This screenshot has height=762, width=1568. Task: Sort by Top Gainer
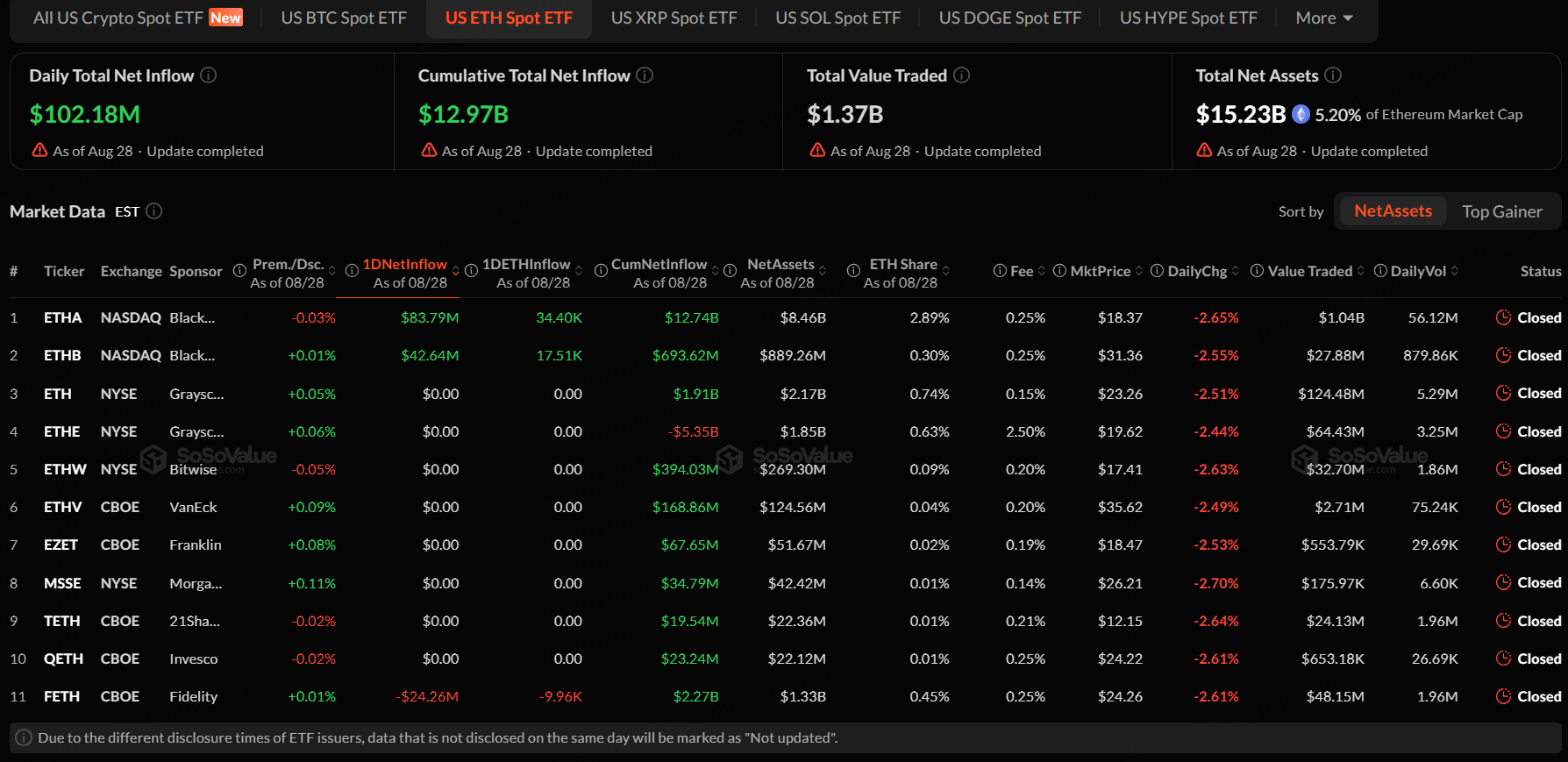[1501, 211]
